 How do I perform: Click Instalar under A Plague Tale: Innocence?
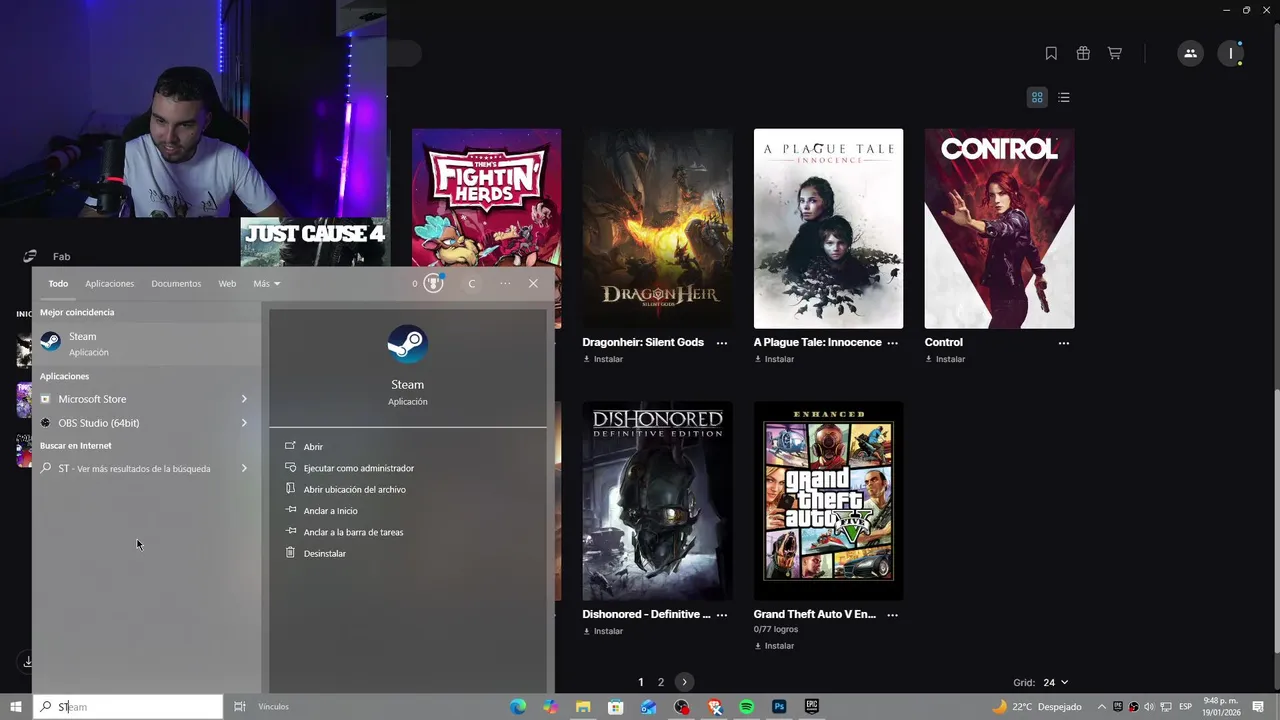pos(774,359)
